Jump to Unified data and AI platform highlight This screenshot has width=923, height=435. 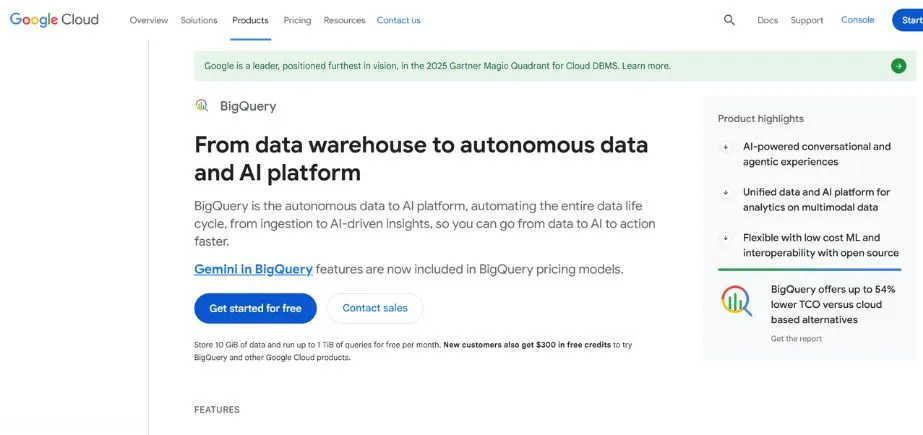(816, 200)
